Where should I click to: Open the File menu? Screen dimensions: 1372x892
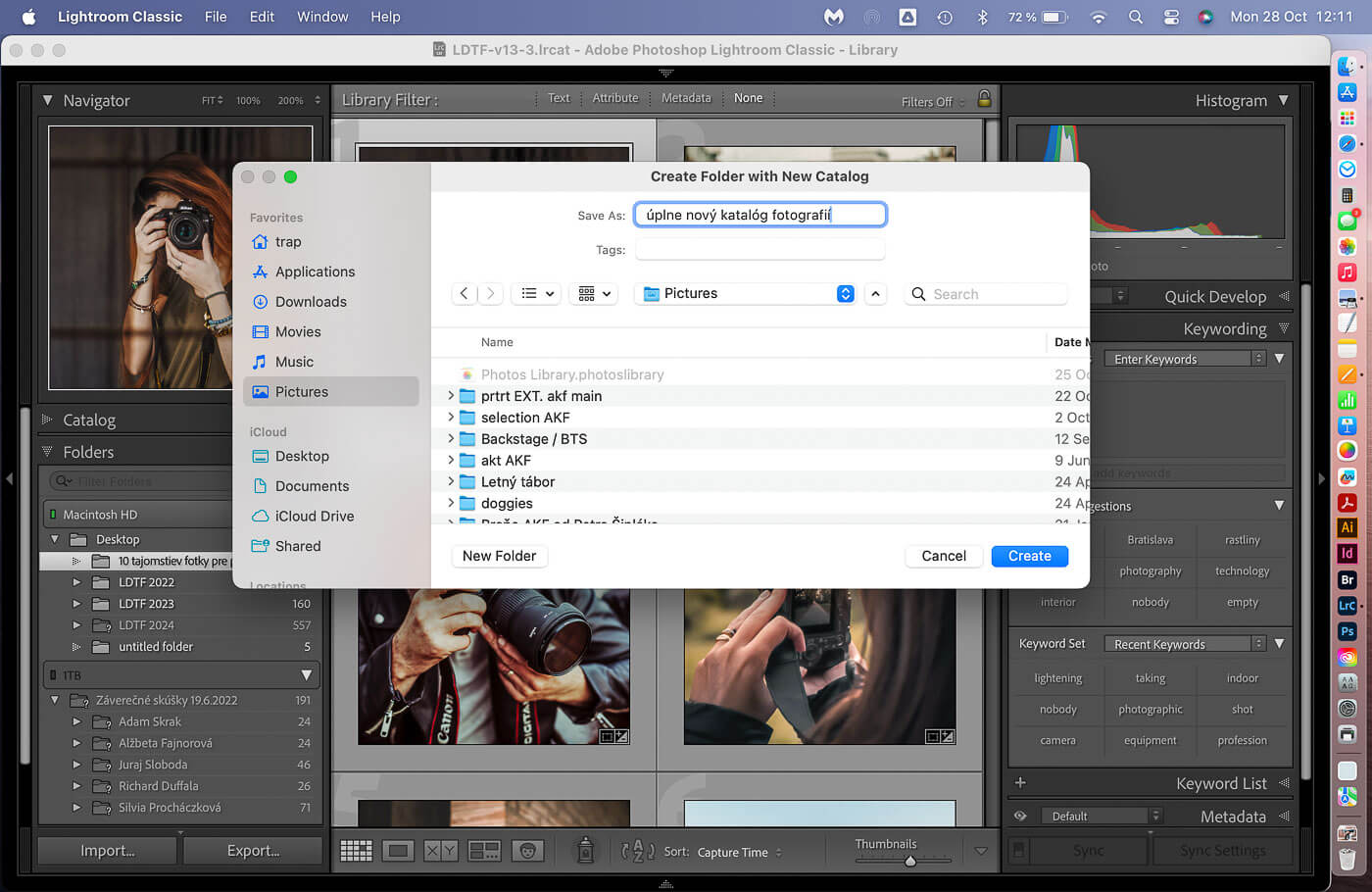pyautogui.click(x=216, y=17)
